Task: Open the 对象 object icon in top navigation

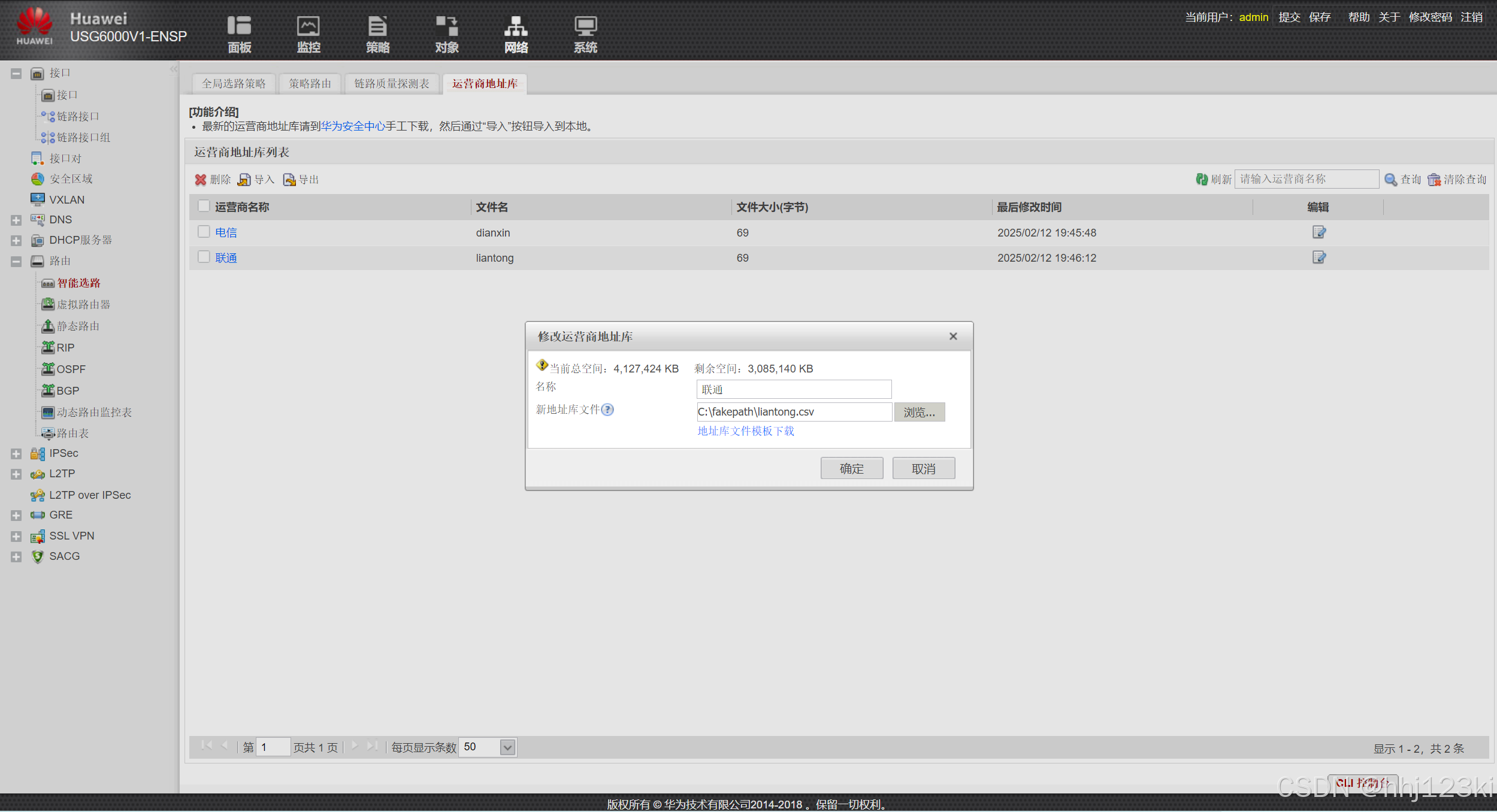Action: [447, 27]
